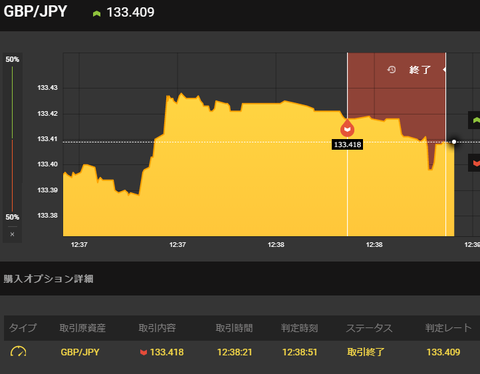
Task: Click the 133.409 current rate in the header
Action: coord(131,13)
